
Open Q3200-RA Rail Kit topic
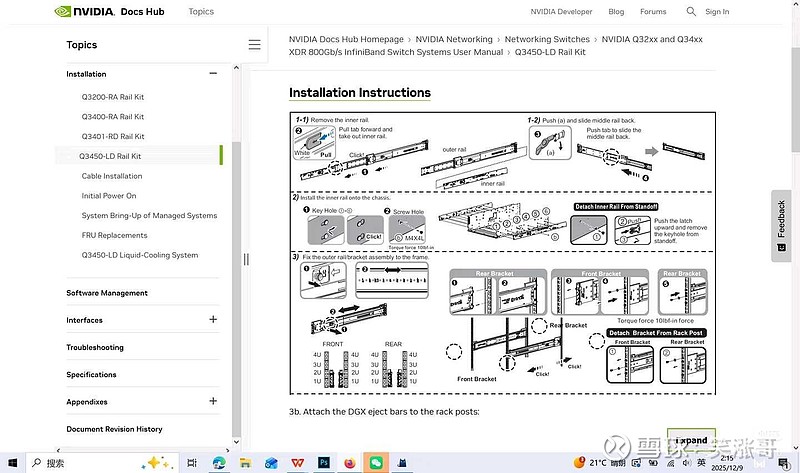point(113,97)
